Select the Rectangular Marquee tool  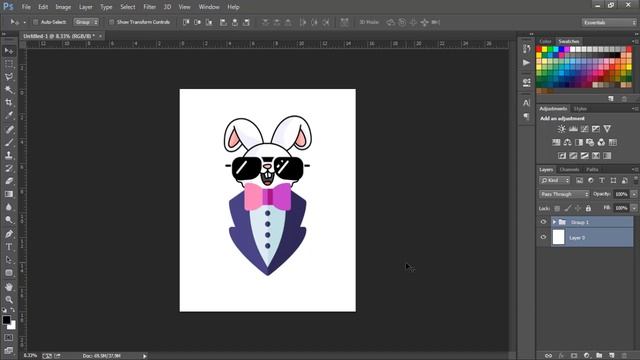click(x=9, y=64)
